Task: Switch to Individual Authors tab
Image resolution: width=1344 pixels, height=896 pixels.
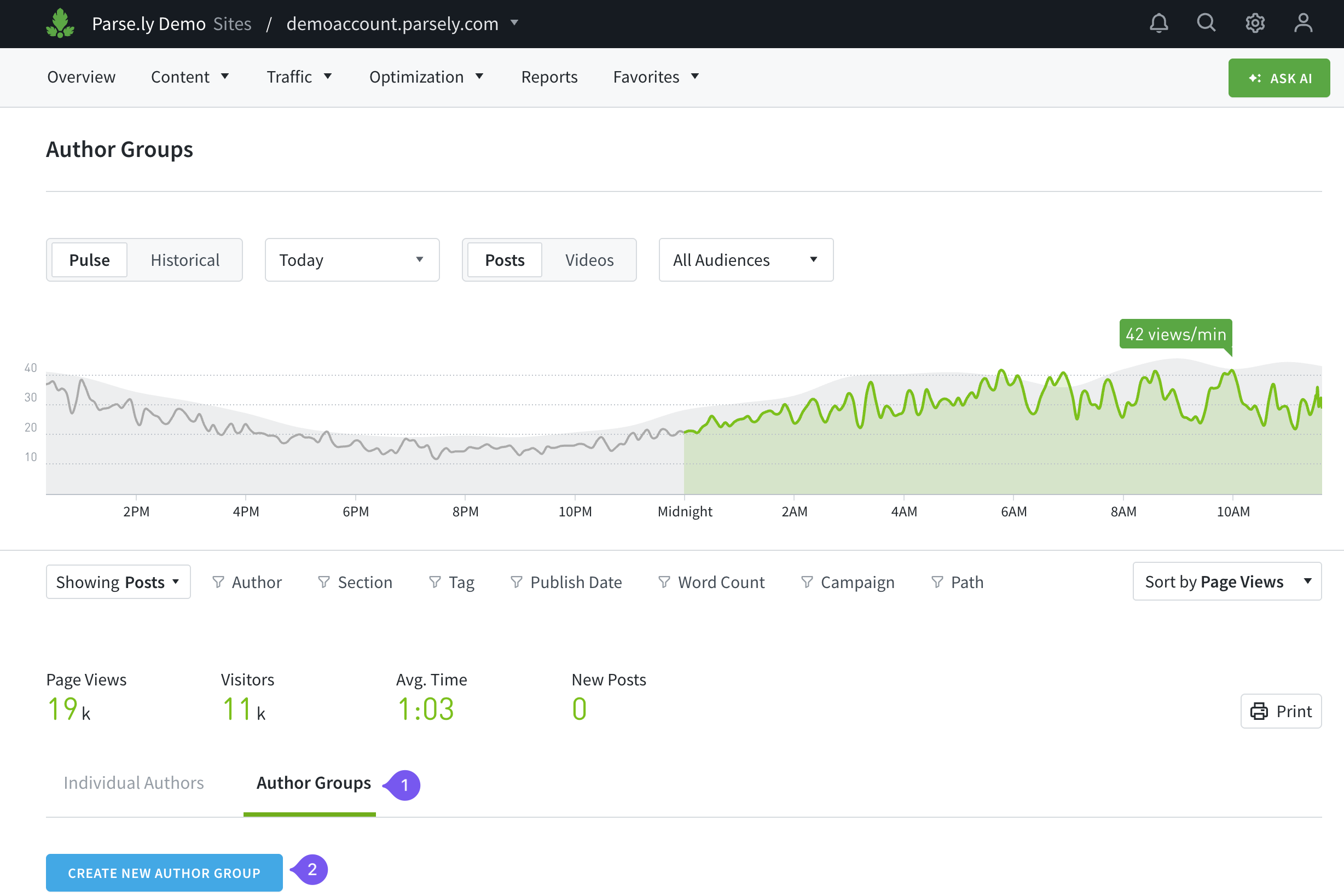Action: [133, 782]
